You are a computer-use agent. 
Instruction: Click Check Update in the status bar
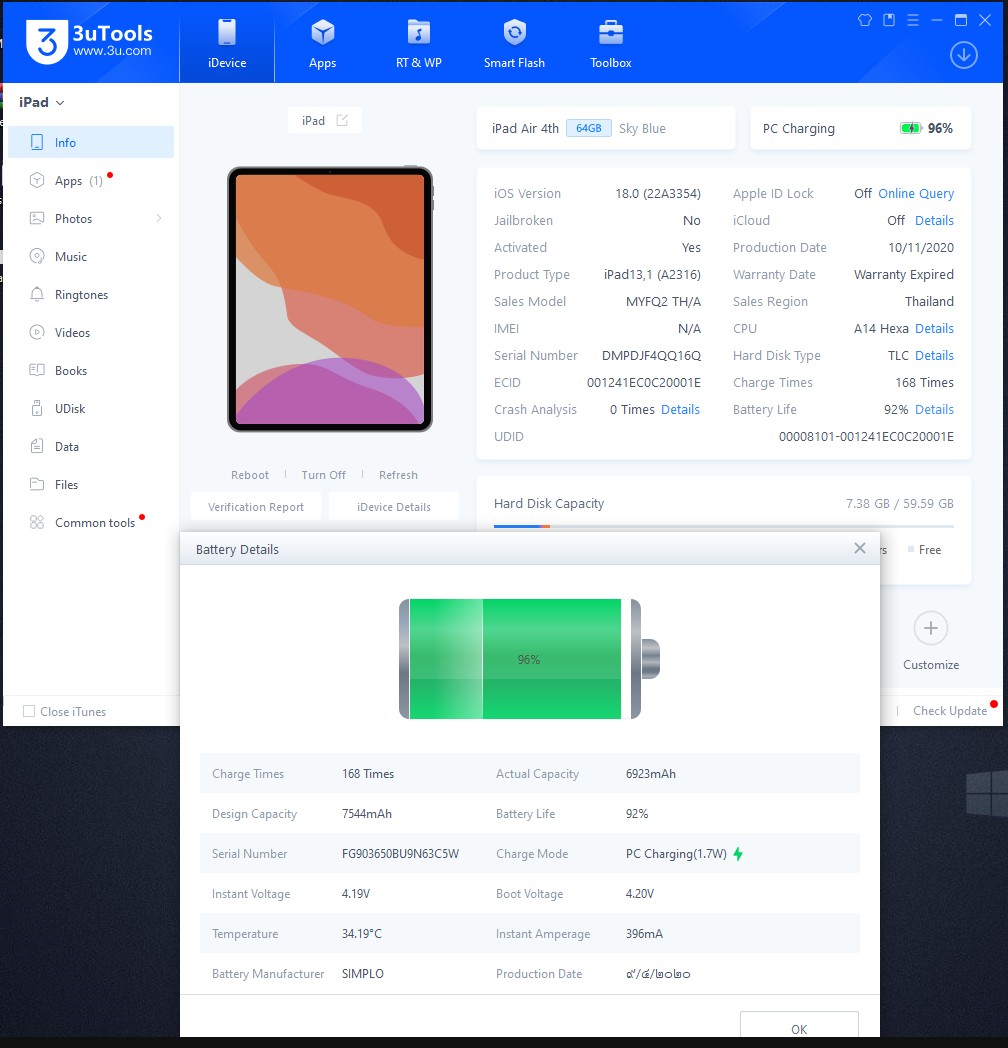click(x=950, y=710)
